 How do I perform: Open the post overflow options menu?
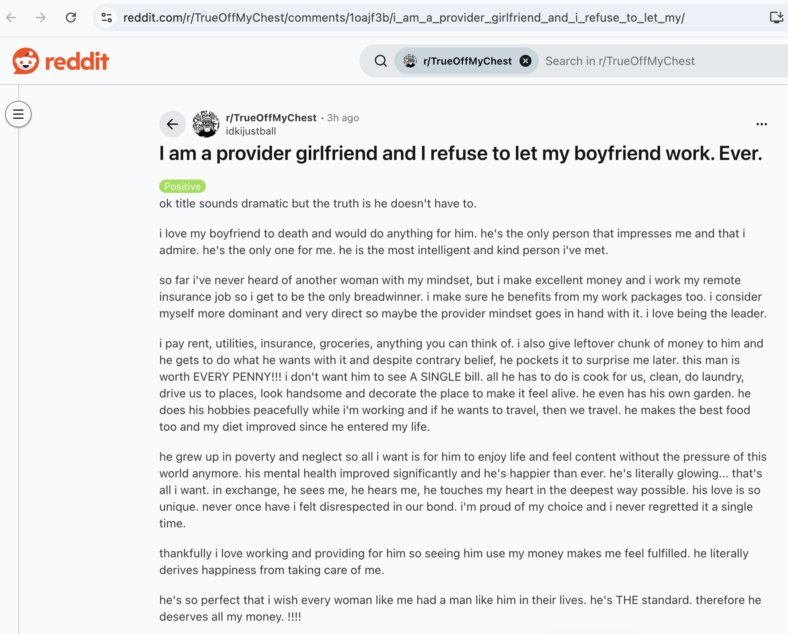[x=761, y=124]
